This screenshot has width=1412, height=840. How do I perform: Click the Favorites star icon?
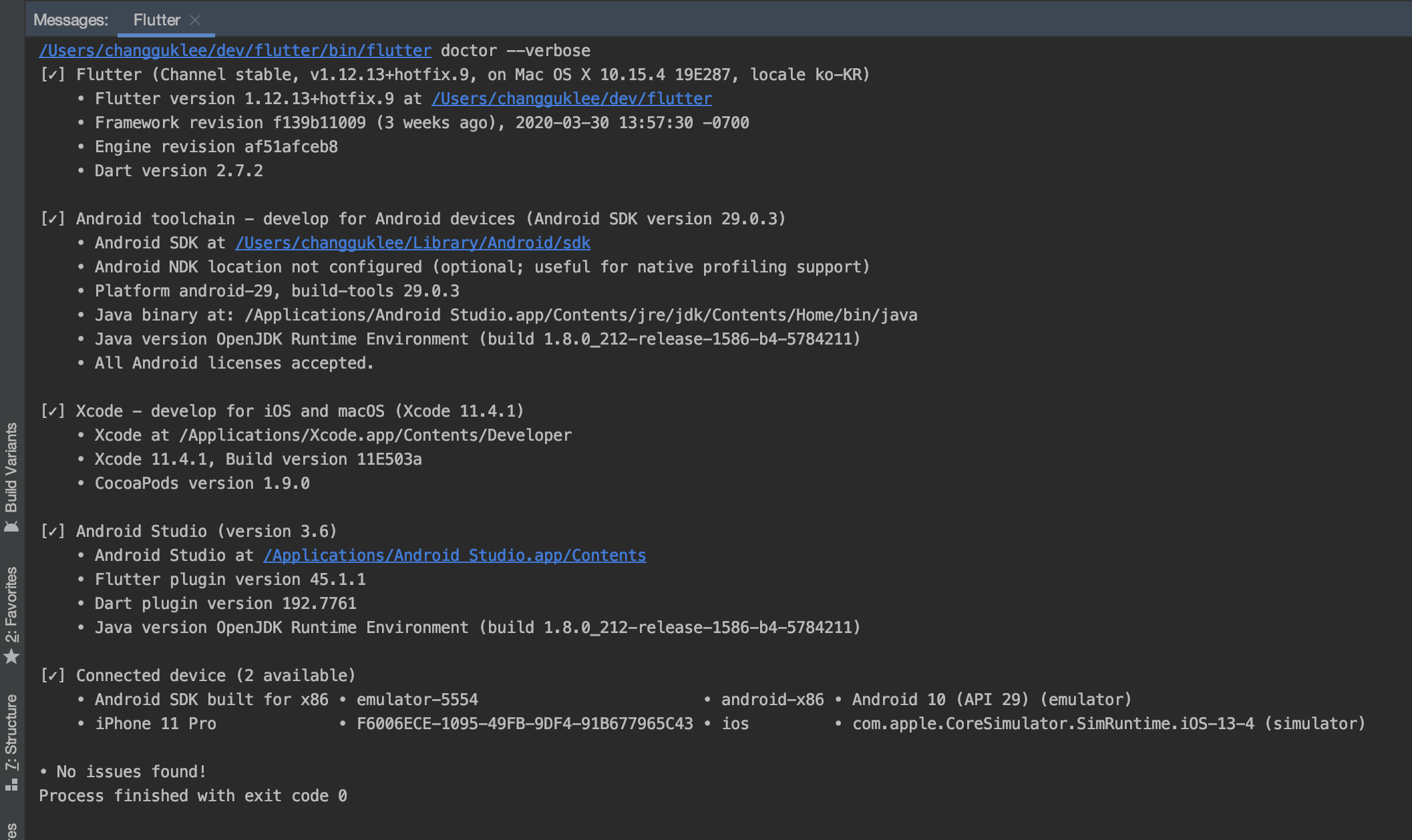coord(11,657)
